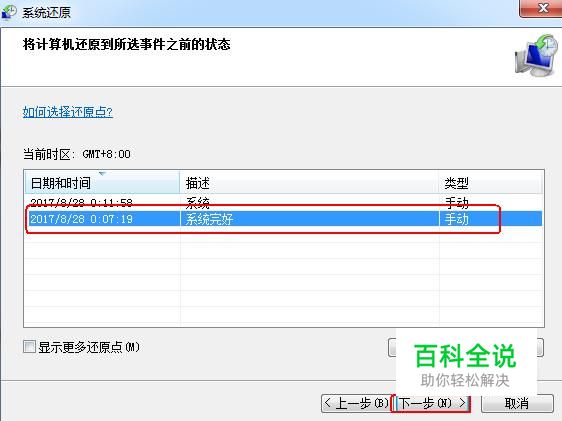Click the 手动 type cell in the highlighted row
Viewport: 562px width, 421px height.
click(x=457, y=219)
